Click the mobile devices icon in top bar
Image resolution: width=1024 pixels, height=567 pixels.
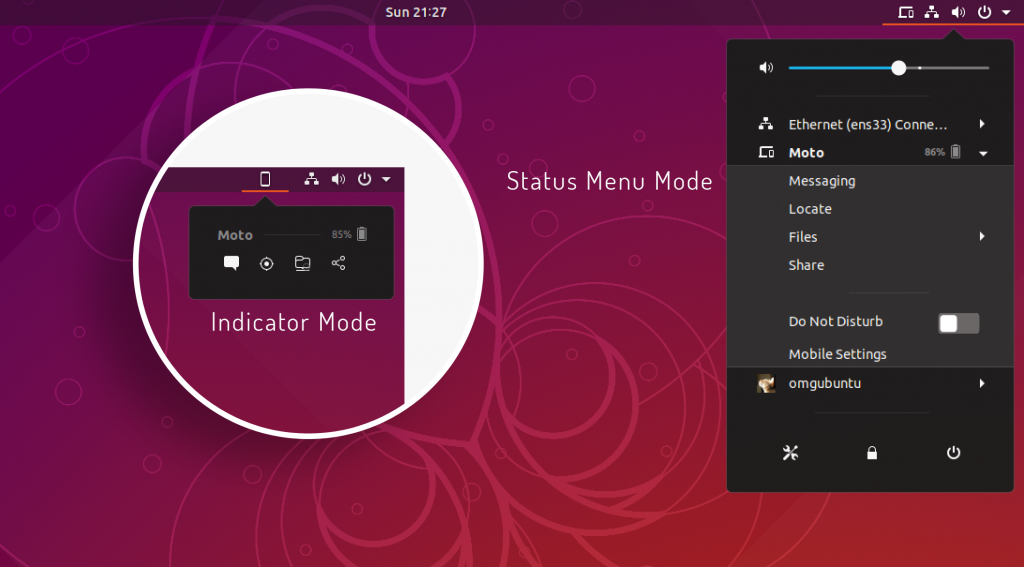pos(905,12)
